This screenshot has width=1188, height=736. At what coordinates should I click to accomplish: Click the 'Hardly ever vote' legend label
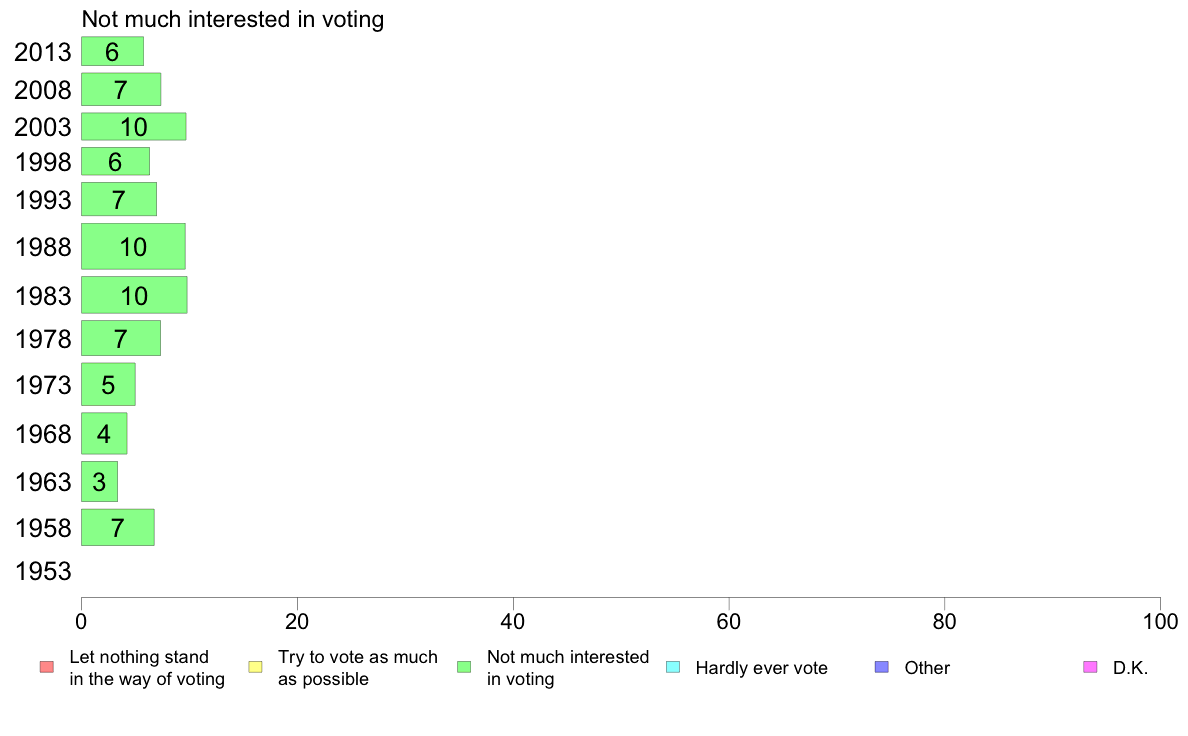pos(761,668)
